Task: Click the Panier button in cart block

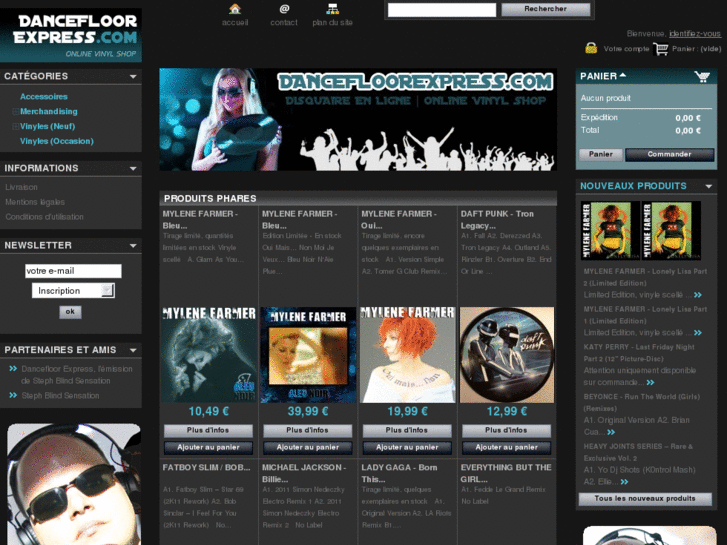Action: [600, 154]
